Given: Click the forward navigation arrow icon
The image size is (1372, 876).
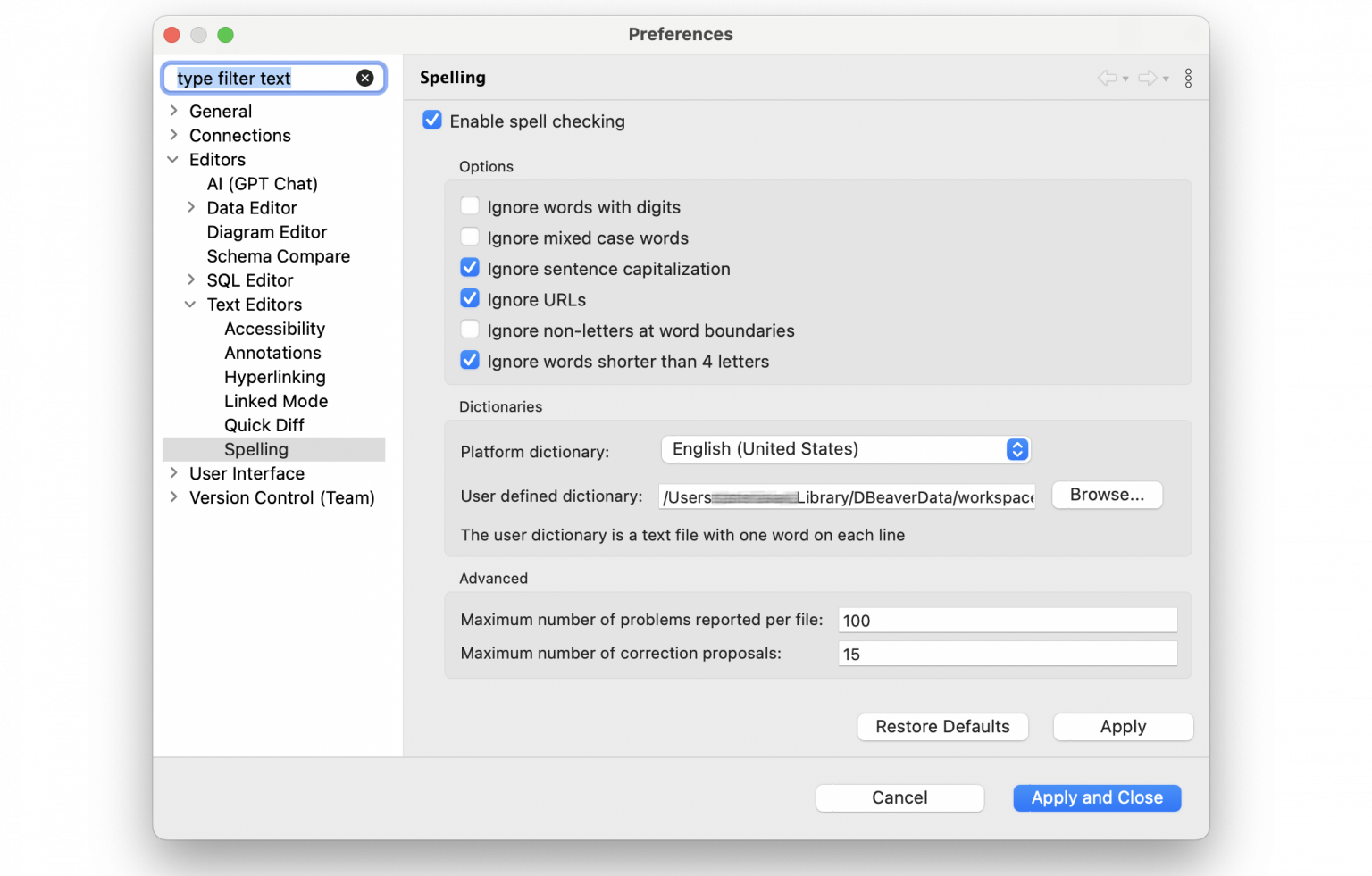Looking at the screenshot, I should (1147, 79).
